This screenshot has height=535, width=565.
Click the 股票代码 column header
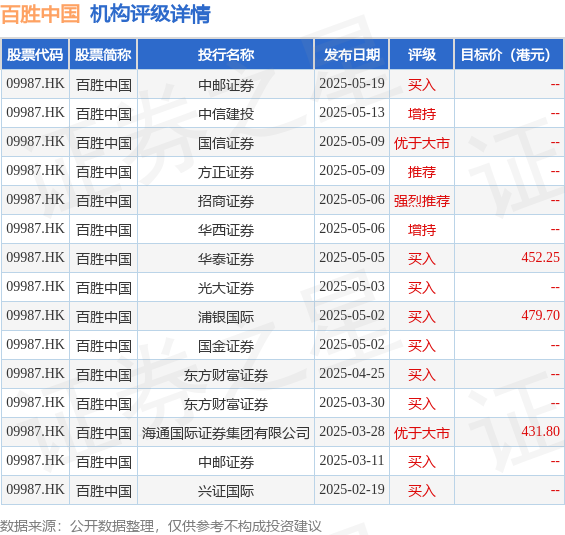(35, 54)
